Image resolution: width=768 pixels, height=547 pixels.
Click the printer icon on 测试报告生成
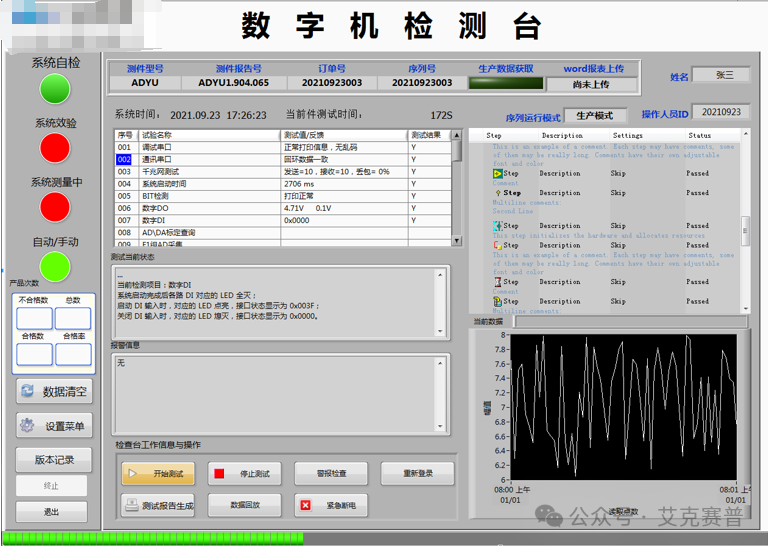tap(132, 504)
